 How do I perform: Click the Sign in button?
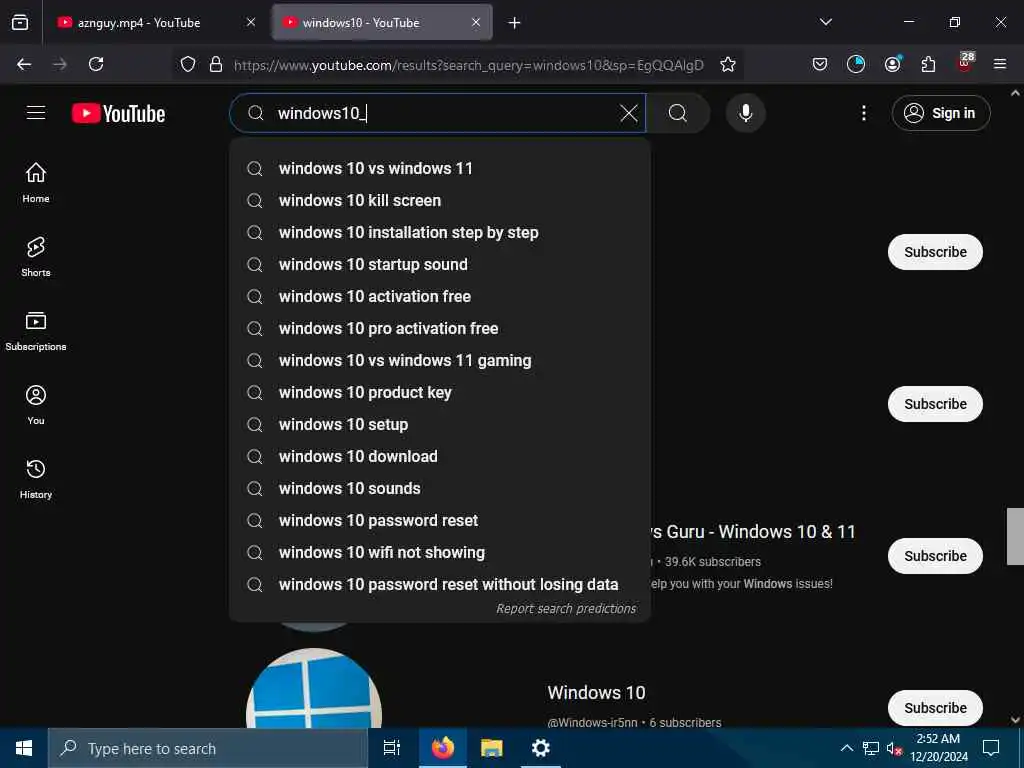pos(940,114)
